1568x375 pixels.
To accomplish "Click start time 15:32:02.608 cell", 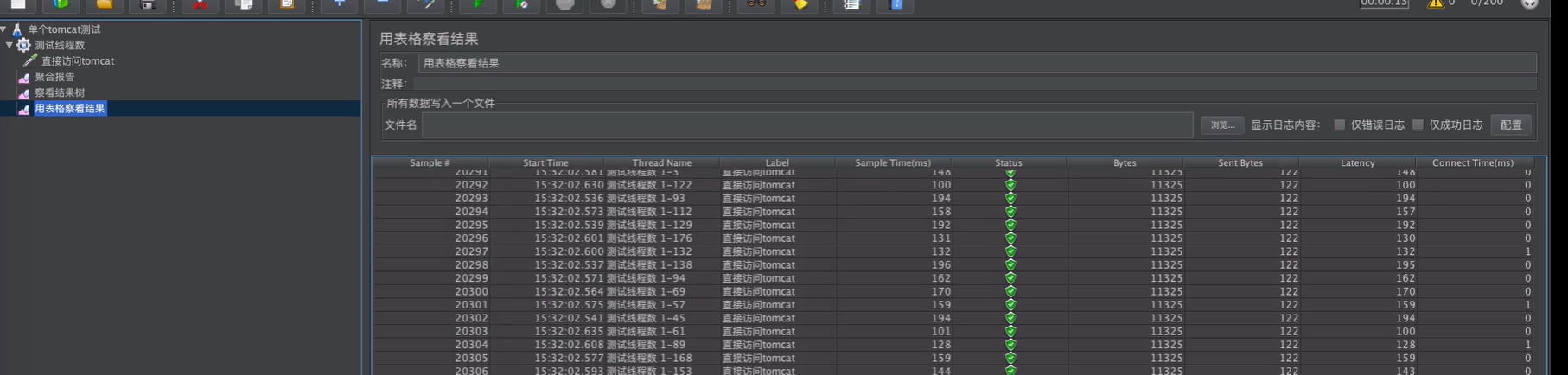I will (546, 345).
